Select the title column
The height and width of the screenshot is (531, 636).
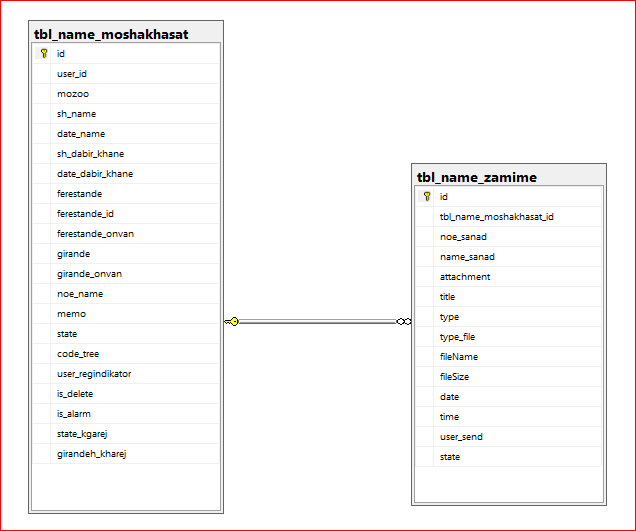coord(509,297)
